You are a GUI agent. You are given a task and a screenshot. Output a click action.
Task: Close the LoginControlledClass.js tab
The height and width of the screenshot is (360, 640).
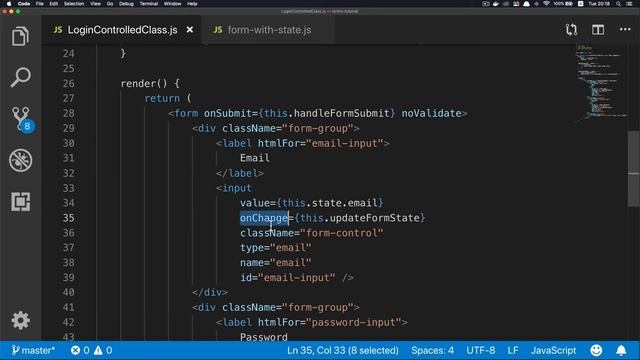(x=190, y=30)
